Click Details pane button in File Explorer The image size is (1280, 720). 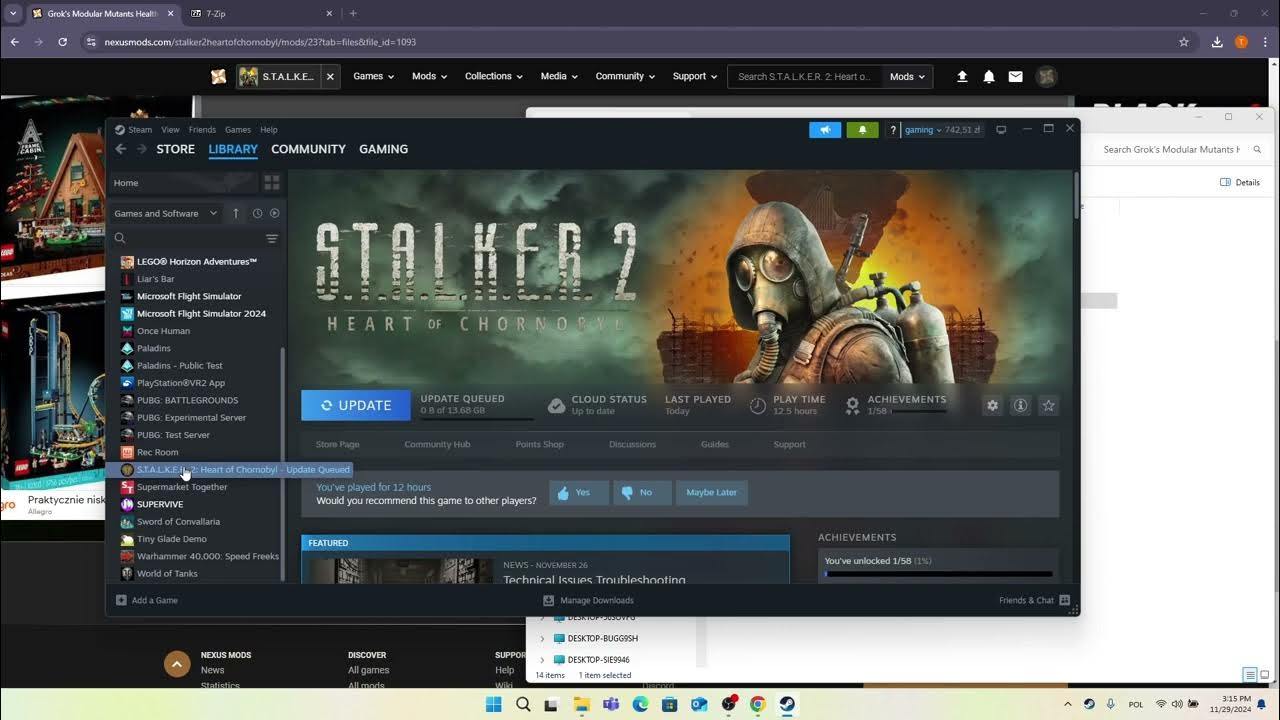pos(1240,182)
